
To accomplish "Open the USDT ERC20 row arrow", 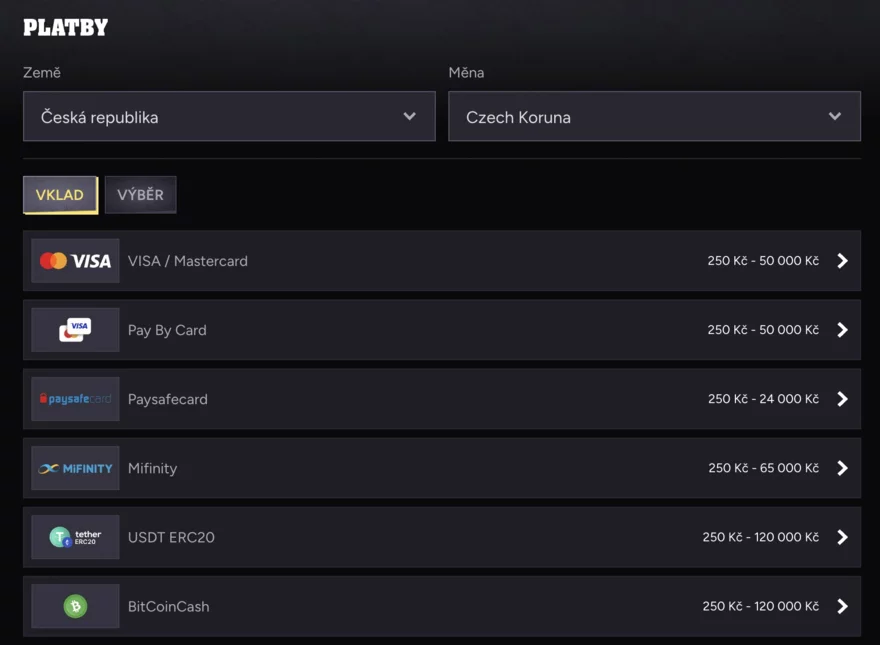I will [842, 537].
